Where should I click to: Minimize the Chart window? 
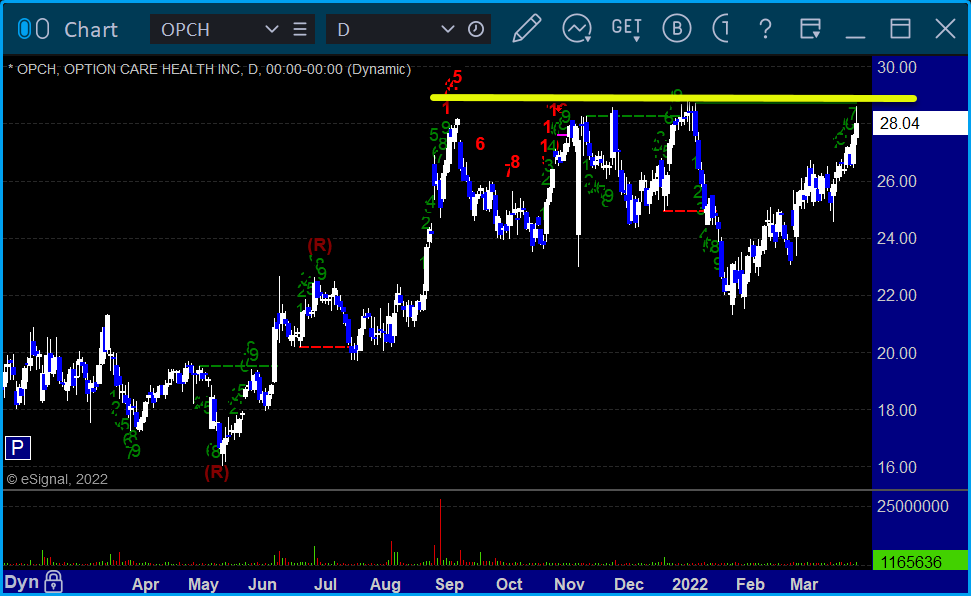(855, 36)
